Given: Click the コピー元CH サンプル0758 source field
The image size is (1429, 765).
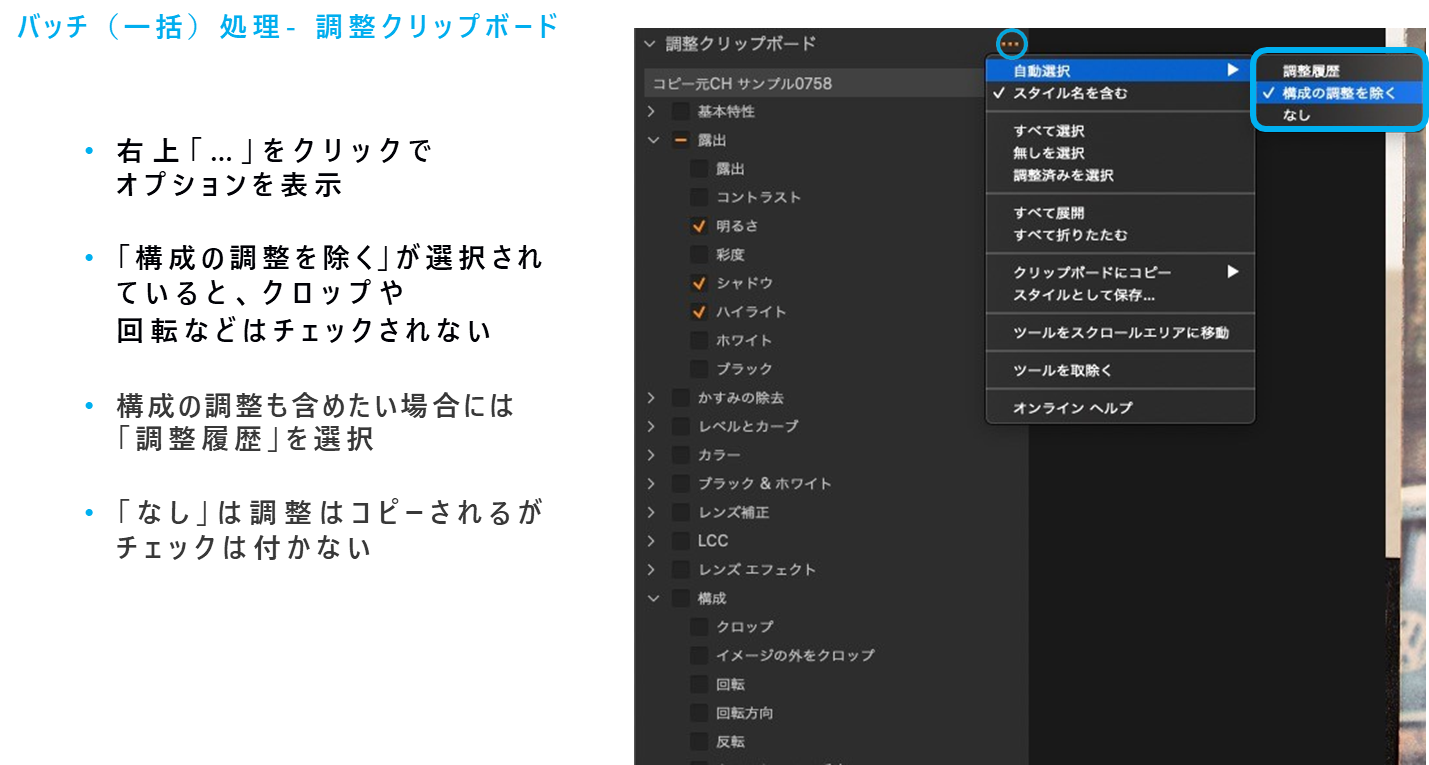Looking at the screenshot, I should pos(814,83).
